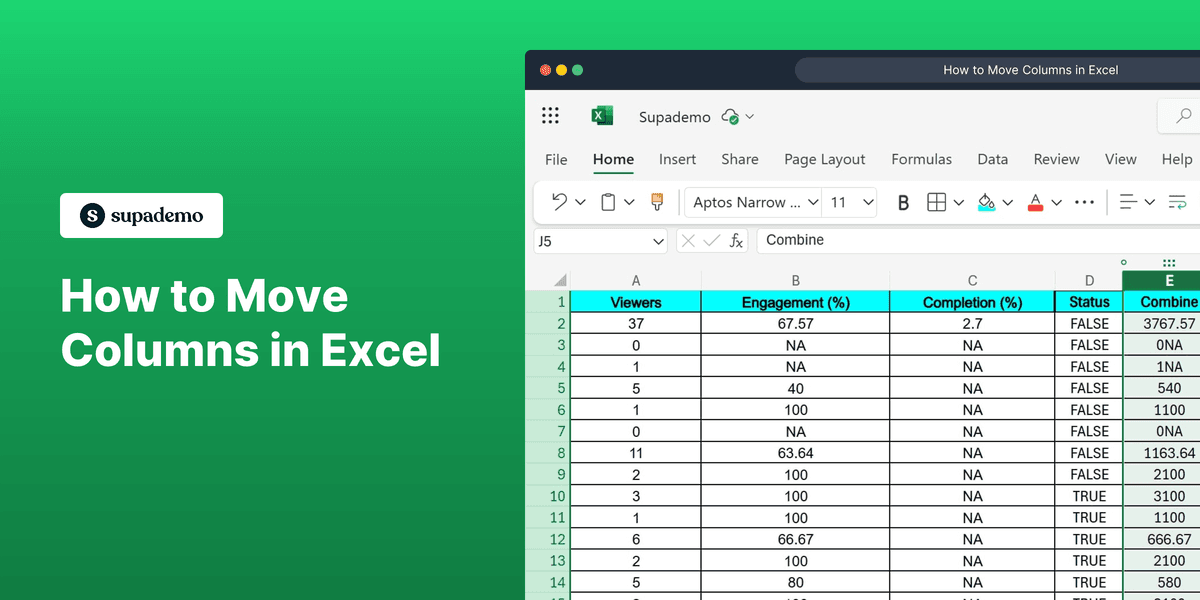Toggle Bold formatting
Viewport: 1200px width, 600px height.
tap(903, 202)
